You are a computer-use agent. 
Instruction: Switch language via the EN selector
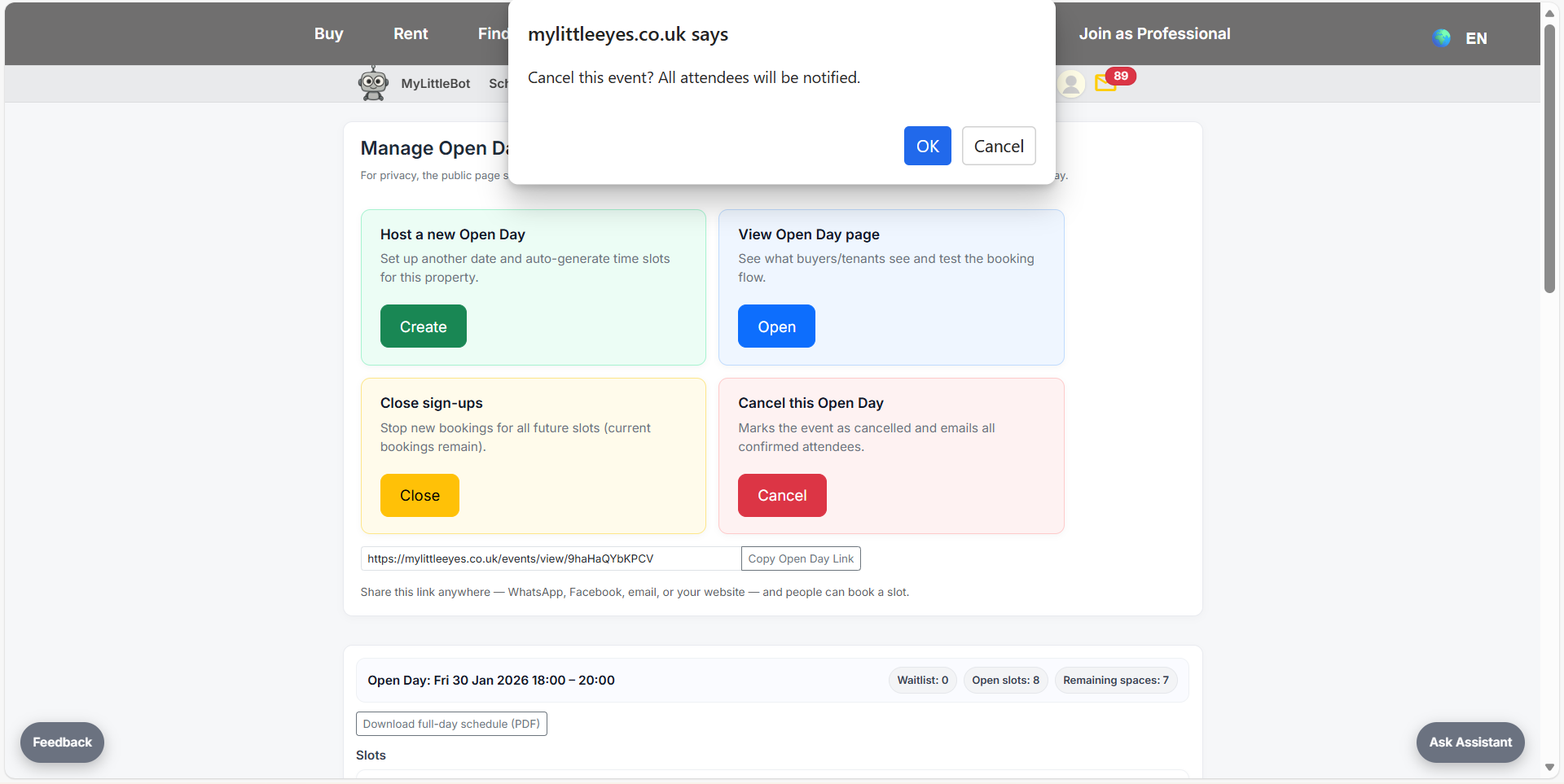[x=1476, y=38]
